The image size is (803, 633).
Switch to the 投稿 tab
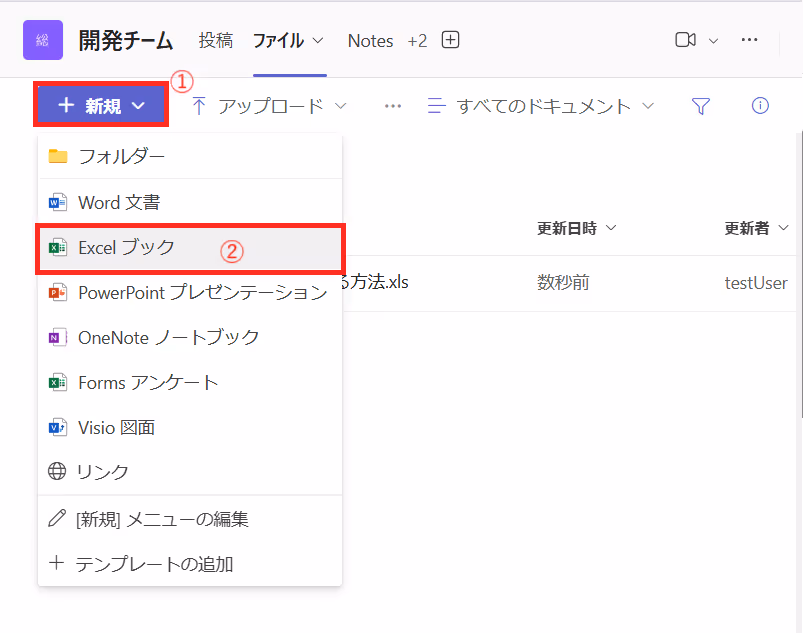(x=216, y=40)
